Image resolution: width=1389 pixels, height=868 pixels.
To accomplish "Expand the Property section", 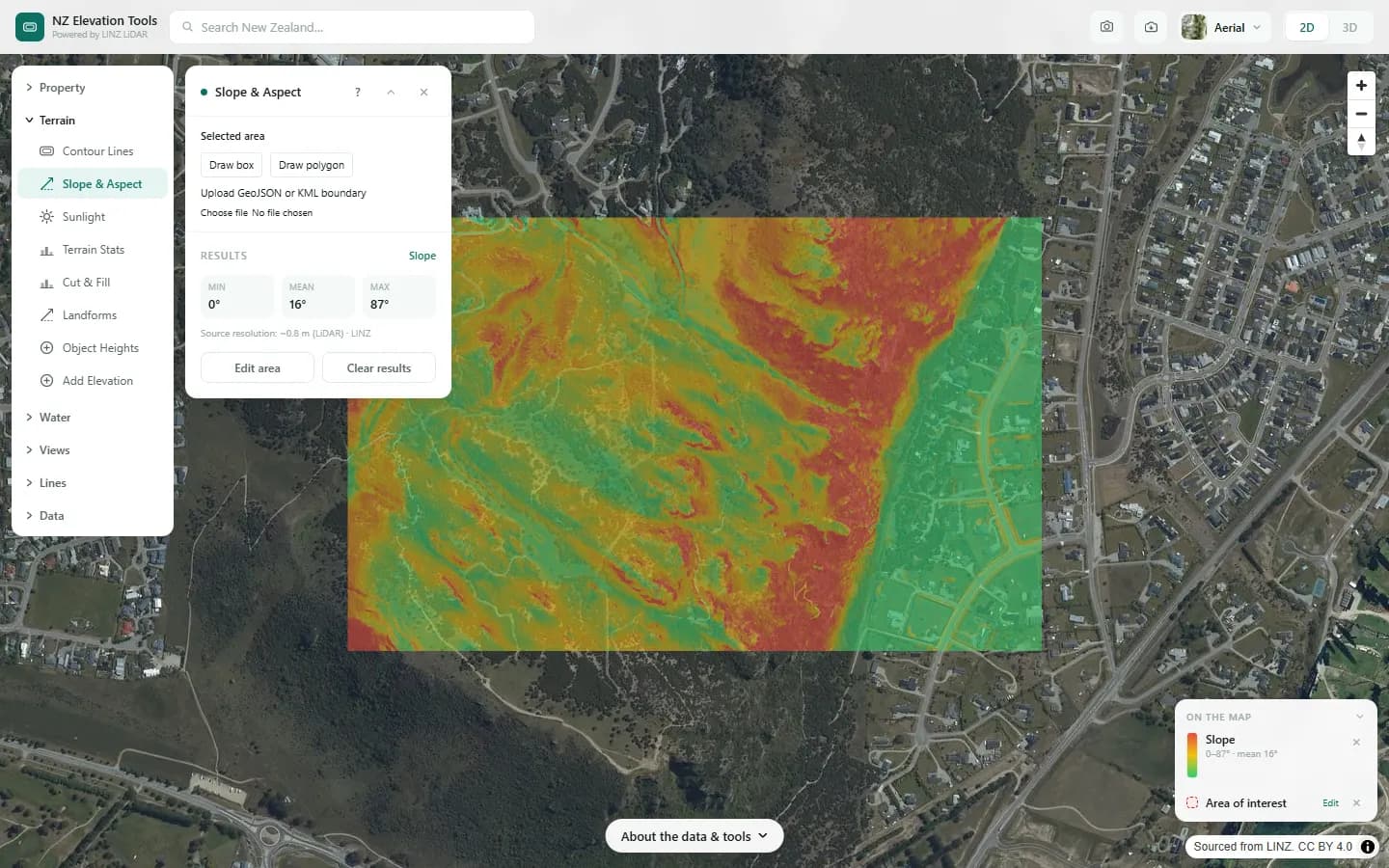I will click(93, 88).
